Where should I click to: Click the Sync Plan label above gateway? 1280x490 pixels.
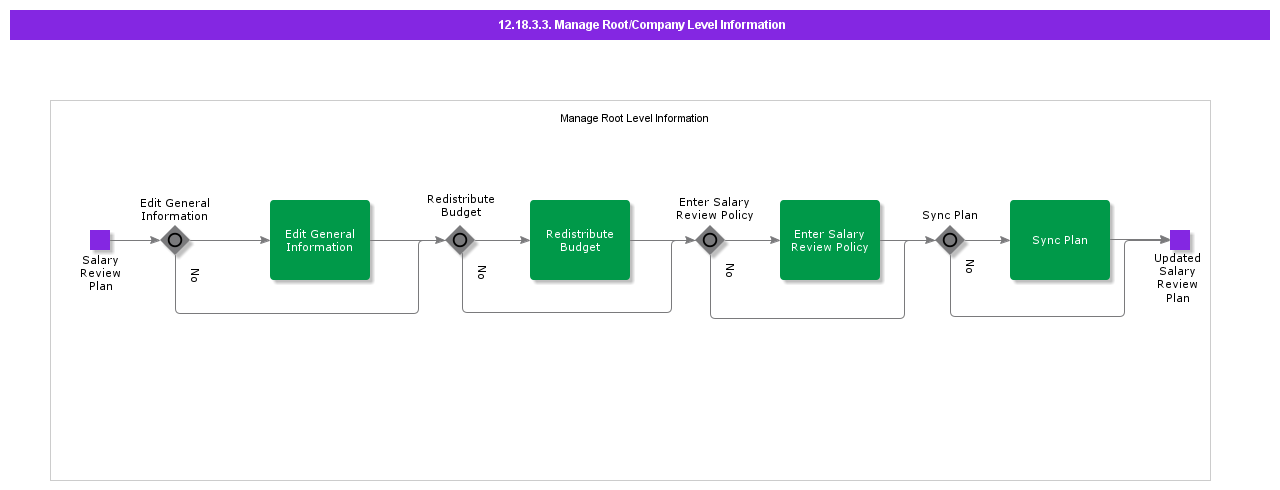[950, 215]
